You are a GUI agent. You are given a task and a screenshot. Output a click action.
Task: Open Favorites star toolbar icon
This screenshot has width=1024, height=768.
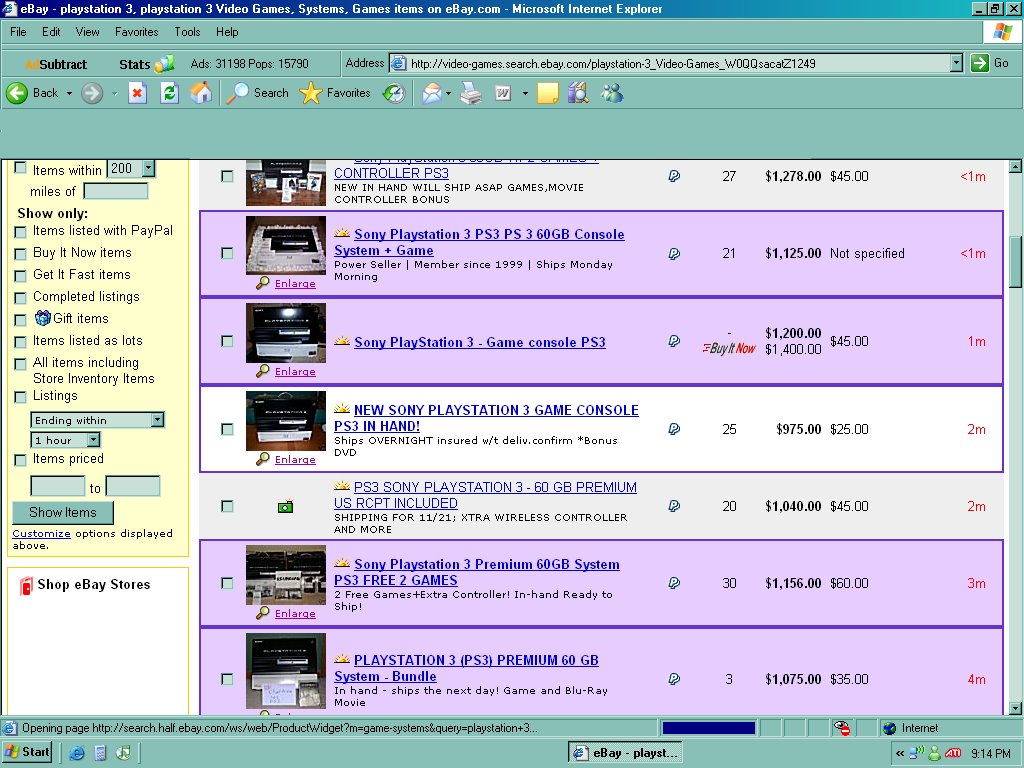pyautogui.click(x=310, y=93)
